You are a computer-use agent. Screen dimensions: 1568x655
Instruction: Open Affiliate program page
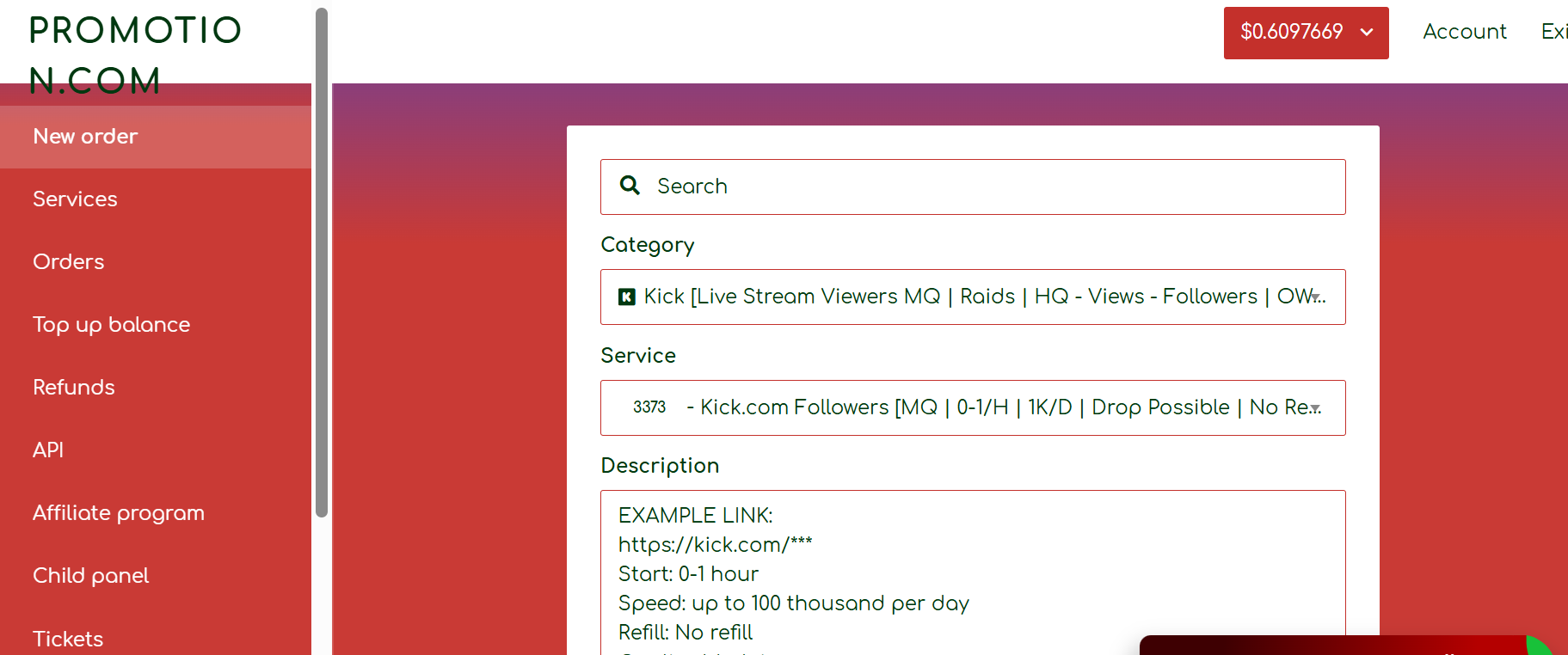point(156,513)
